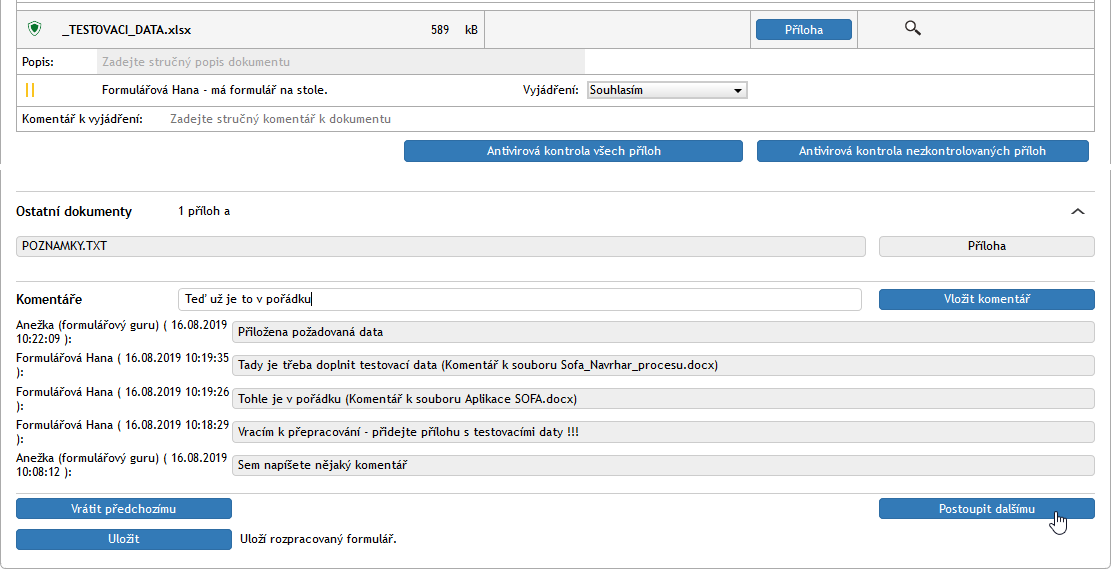
Task: Select the POZNAMKY.TXT file entry
Action: 440,246
